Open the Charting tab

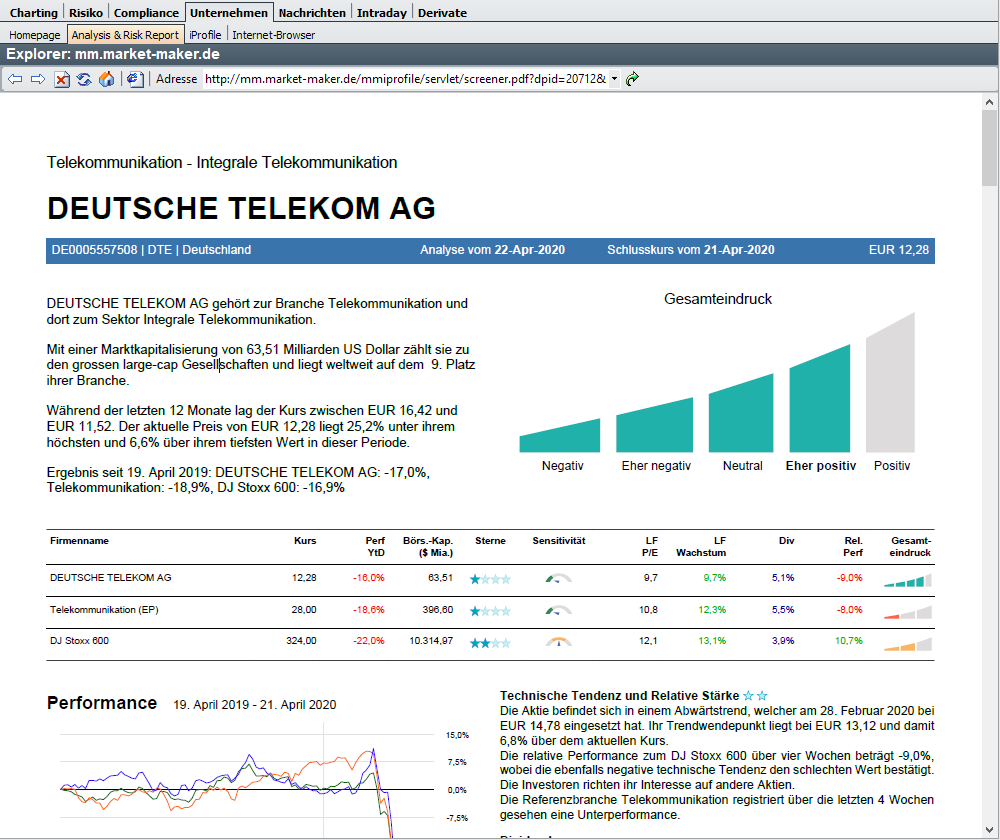(x=33, y=13)
